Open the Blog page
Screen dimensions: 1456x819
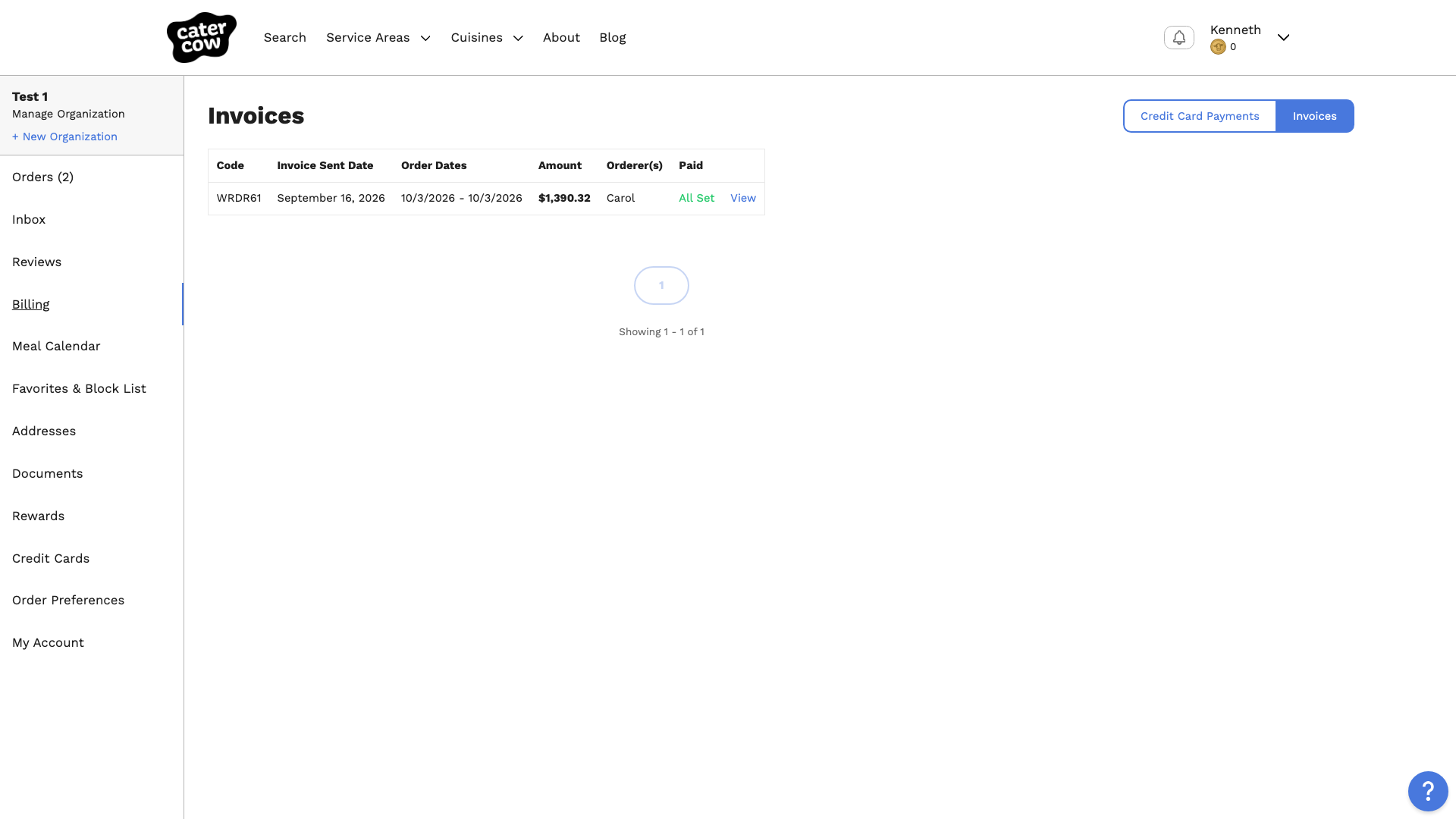613,38
